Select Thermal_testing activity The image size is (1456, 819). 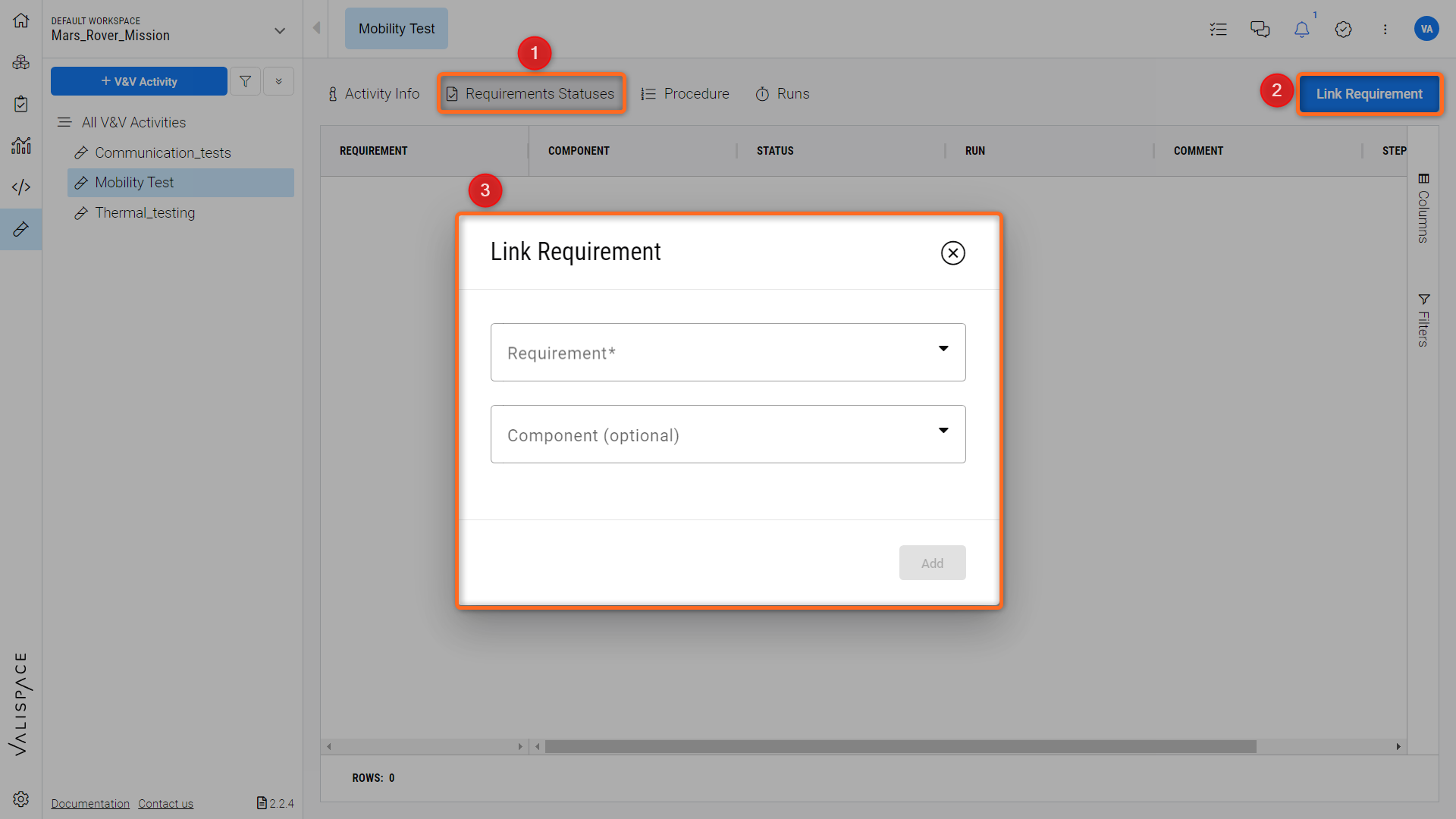pyautogui.click(x=144, y=213)
